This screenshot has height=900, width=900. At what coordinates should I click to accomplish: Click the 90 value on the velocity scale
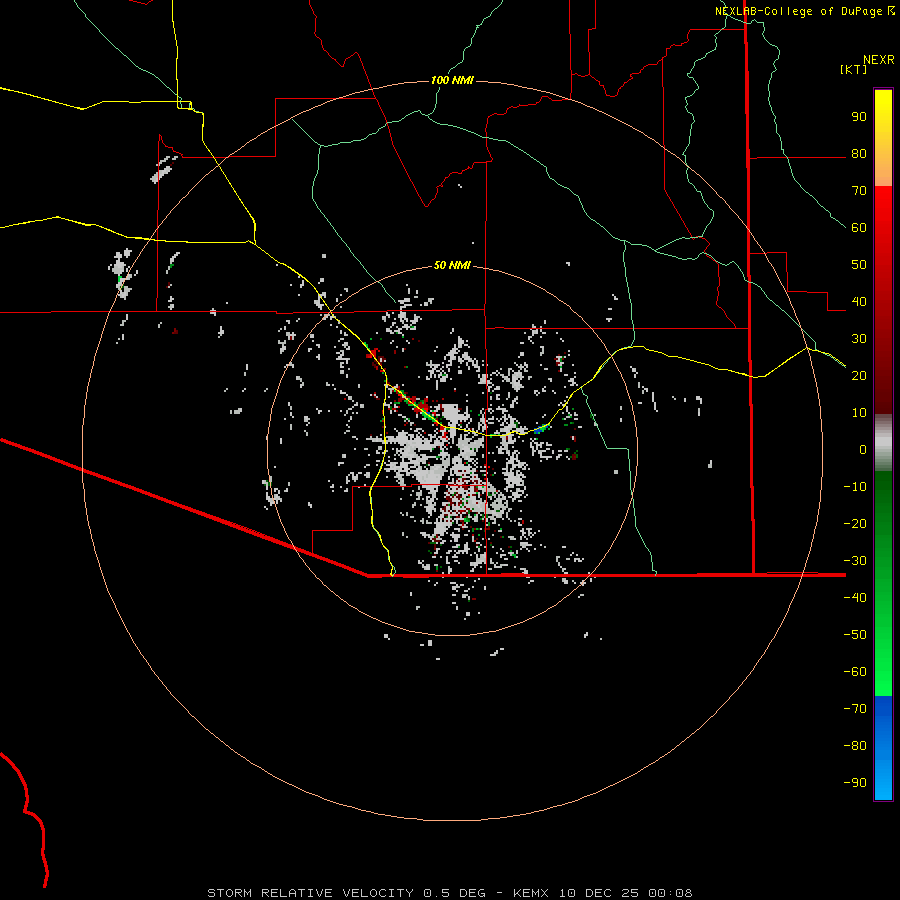(859, 117)
